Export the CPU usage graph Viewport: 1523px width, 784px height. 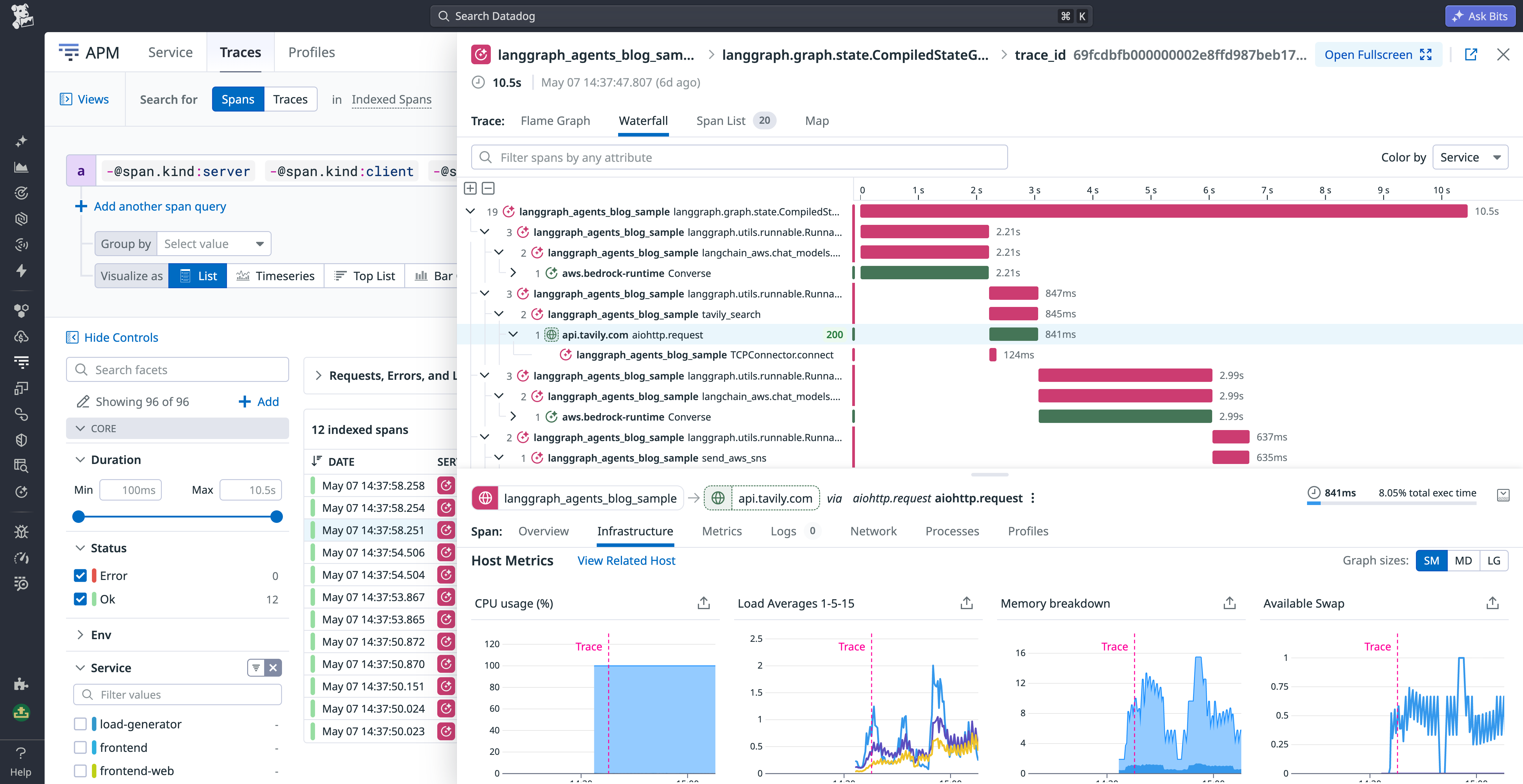[703, 603]
